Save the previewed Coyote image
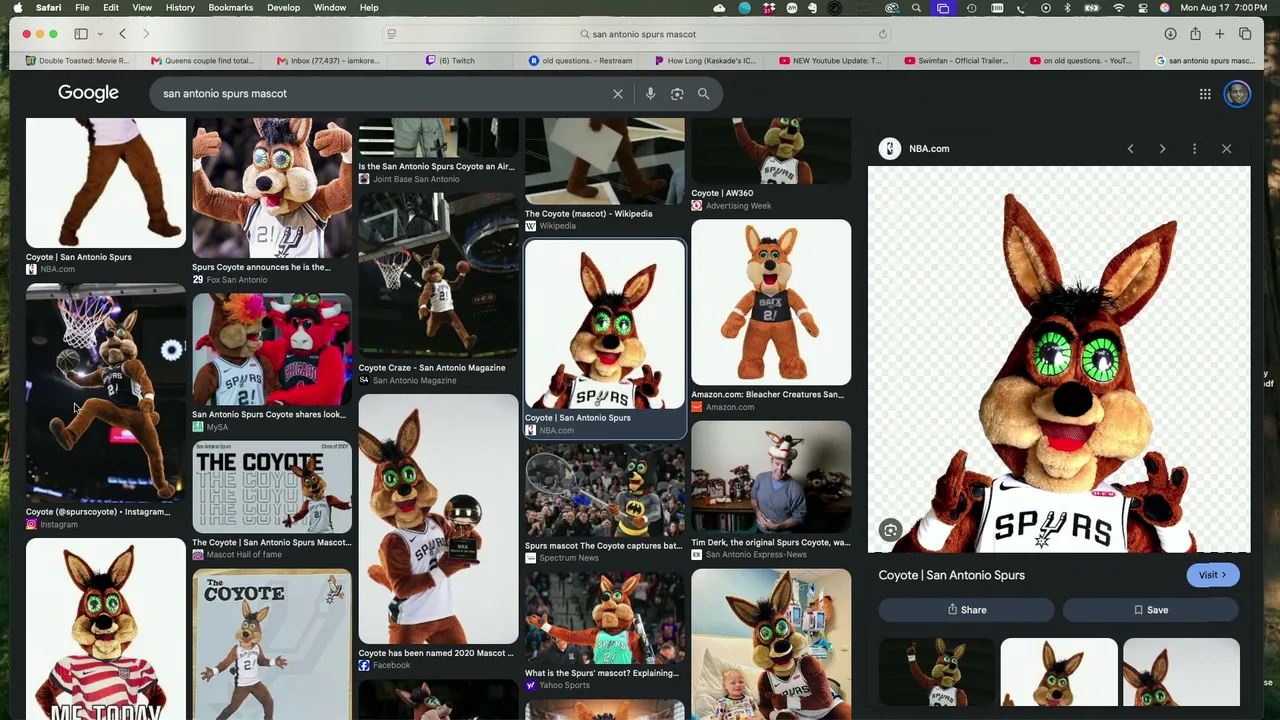Viewport: 1280px width, 720px height. (1150, 610)
